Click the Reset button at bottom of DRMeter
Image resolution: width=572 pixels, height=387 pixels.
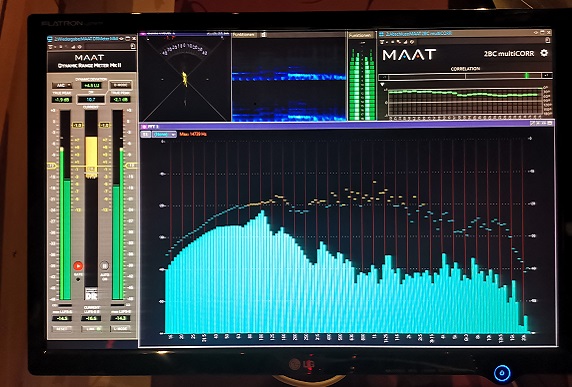click(62, 329)
